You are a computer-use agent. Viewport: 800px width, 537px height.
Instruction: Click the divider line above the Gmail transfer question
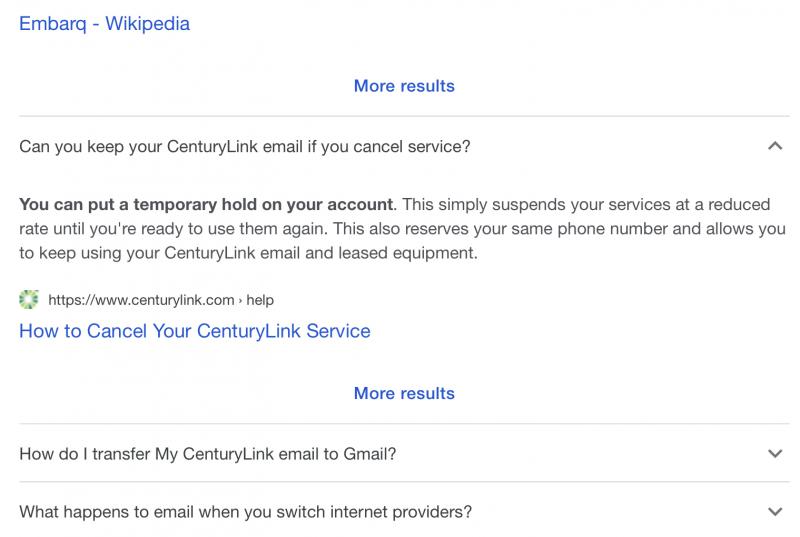tap(404, 423)
